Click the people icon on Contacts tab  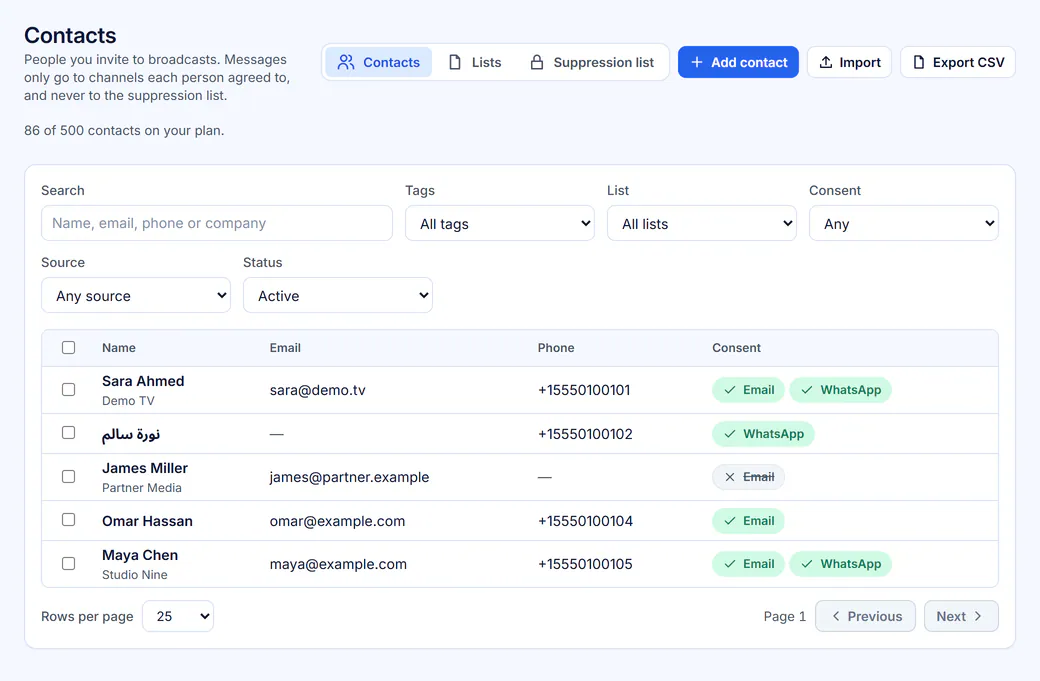coord(346,62)
